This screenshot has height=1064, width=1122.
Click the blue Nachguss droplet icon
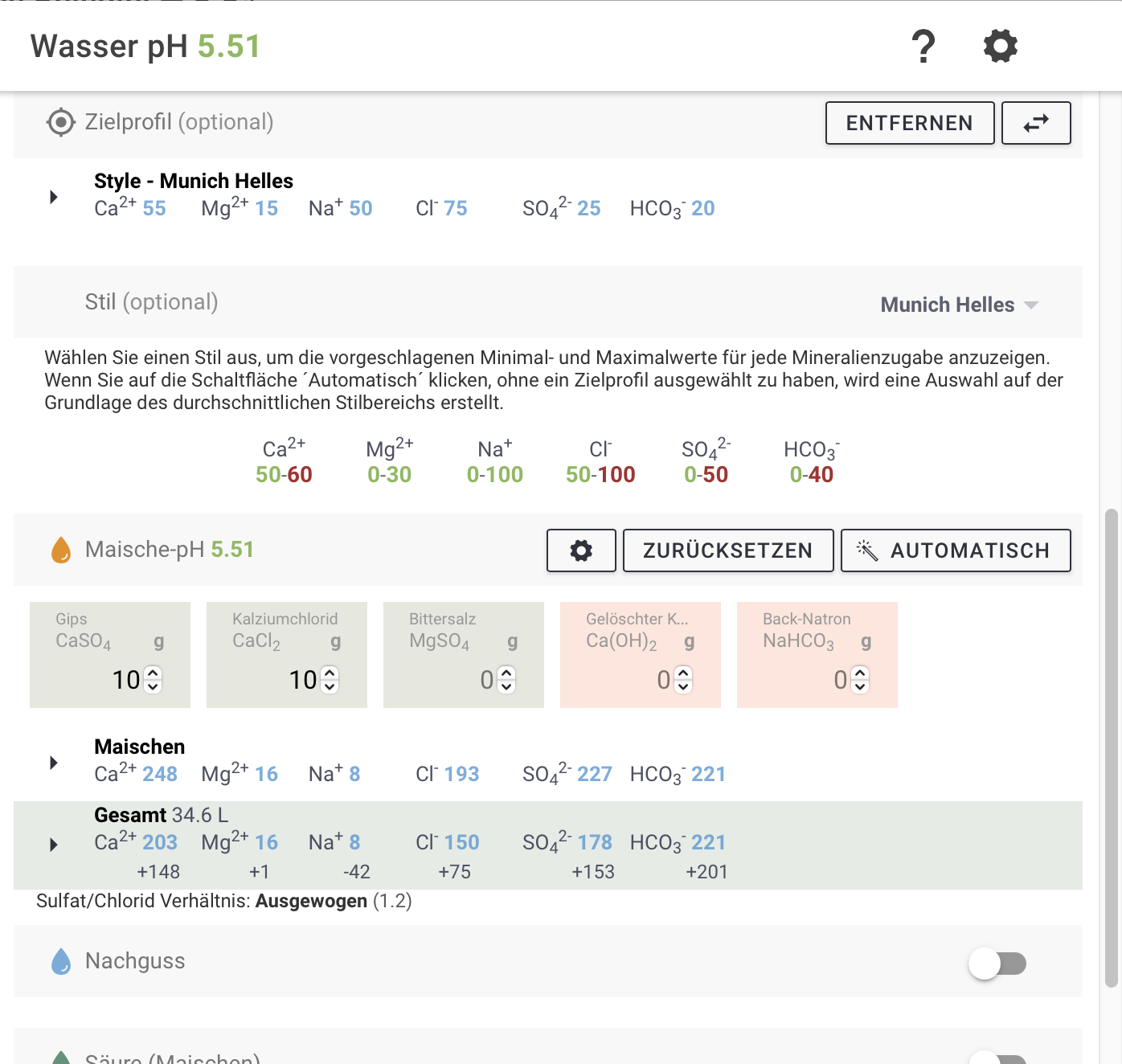(x=61, y=962)
